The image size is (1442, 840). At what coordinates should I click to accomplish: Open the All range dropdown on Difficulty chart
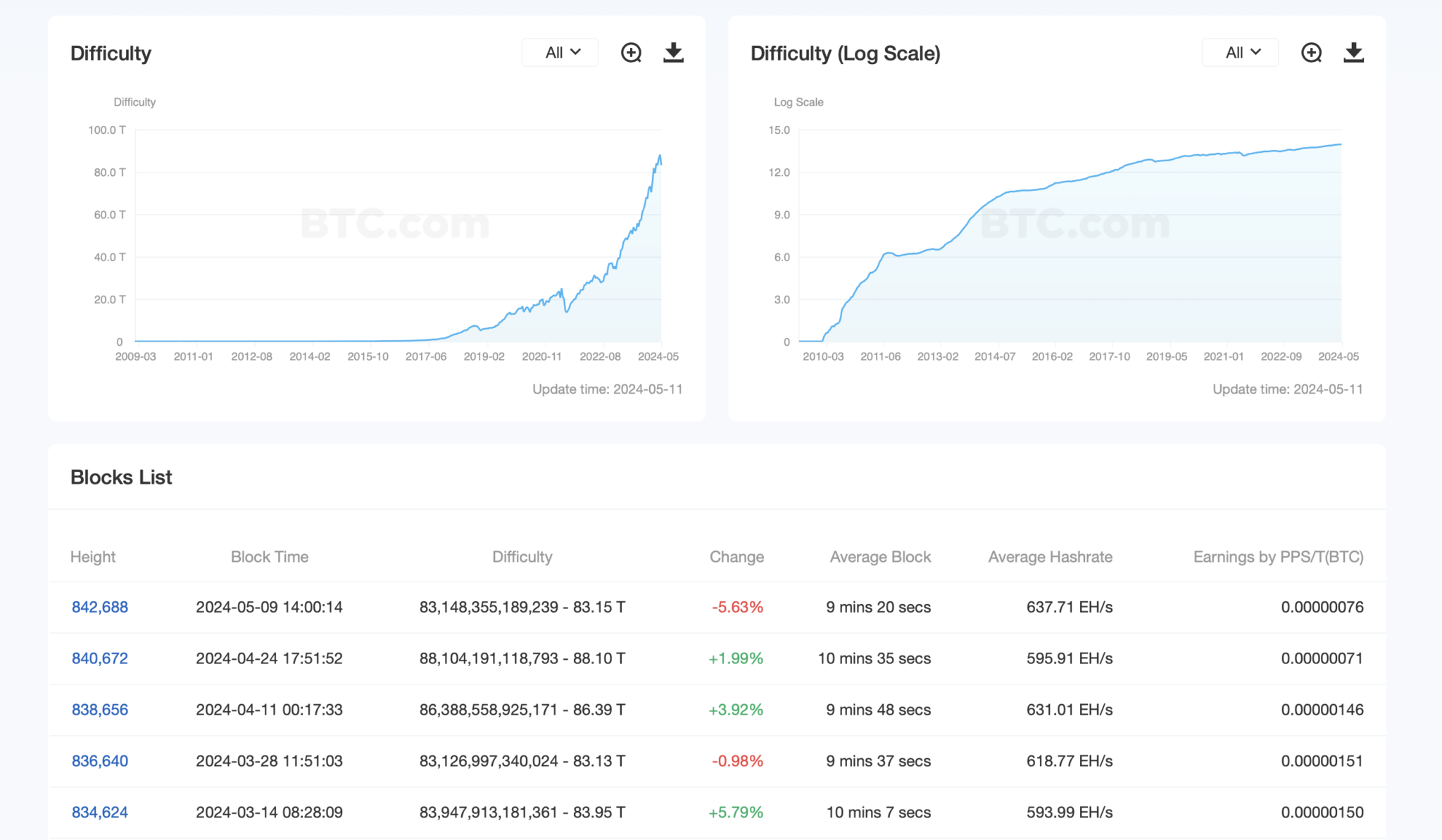(560, 53)
